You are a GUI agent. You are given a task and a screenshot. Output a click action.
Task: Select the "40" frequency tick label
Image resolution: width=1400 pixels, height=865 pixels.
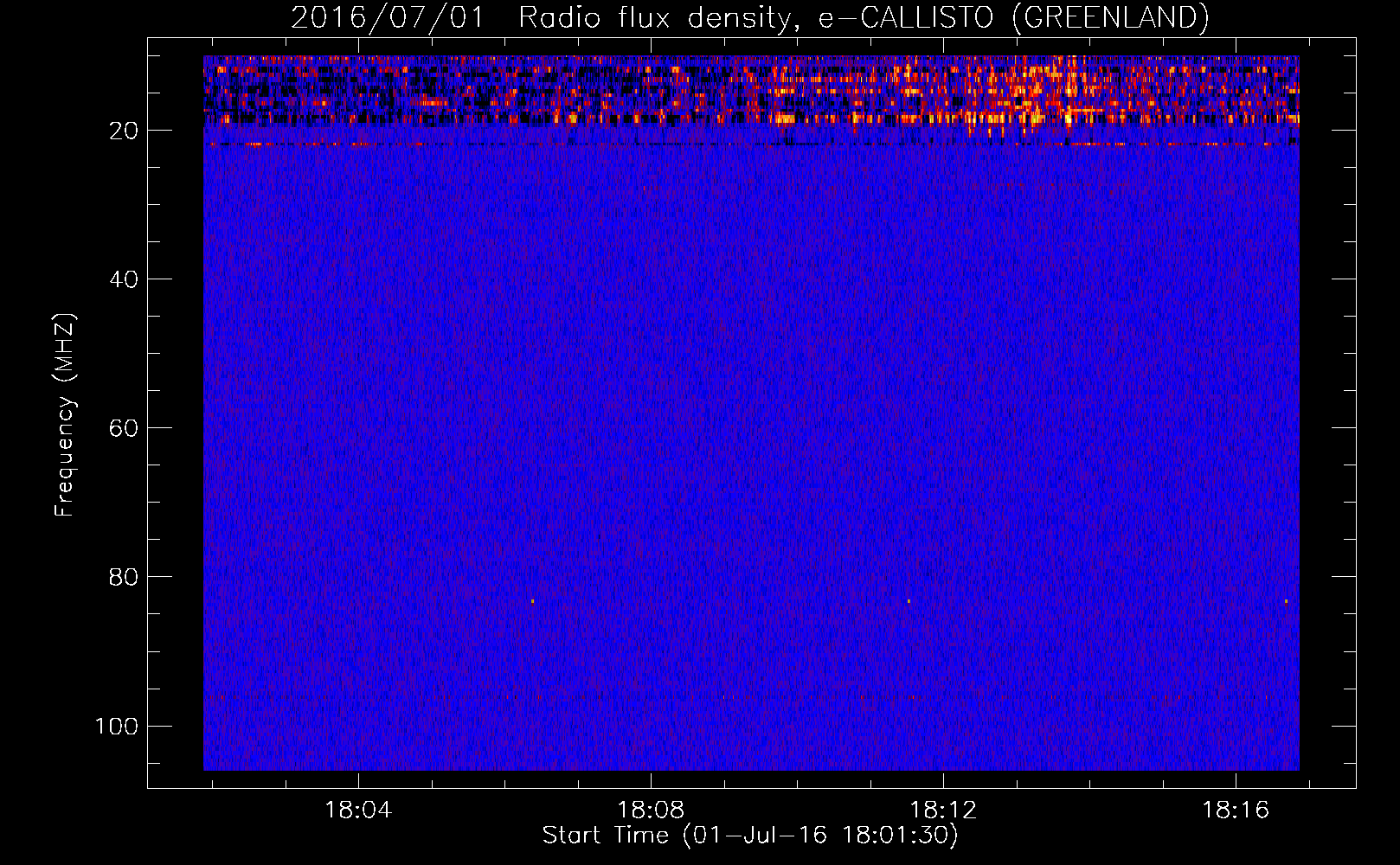pos(124,279)
